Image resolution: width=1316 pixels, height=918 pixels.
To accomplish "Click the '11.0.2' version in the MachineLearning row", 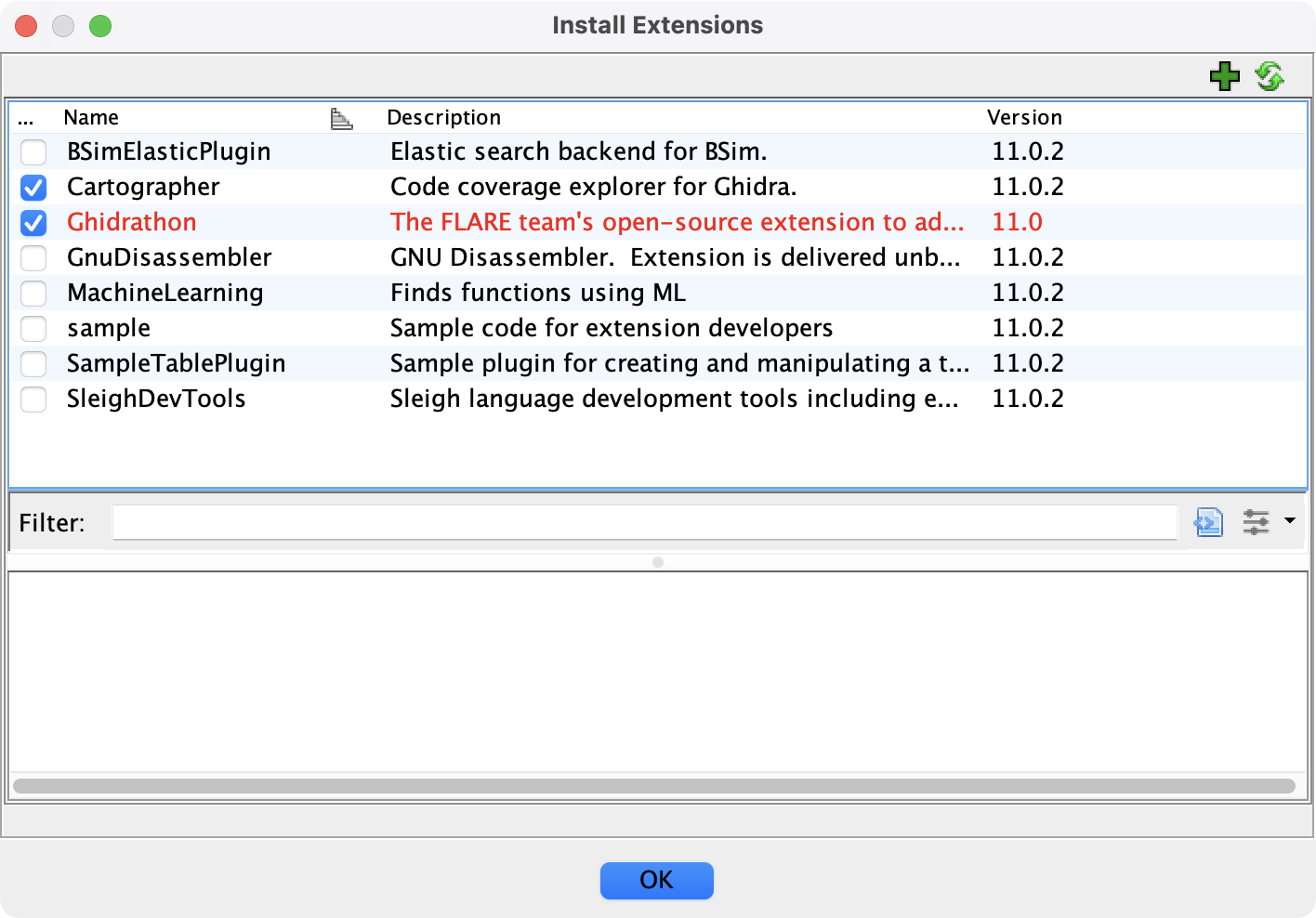I will click(1028, 293).
